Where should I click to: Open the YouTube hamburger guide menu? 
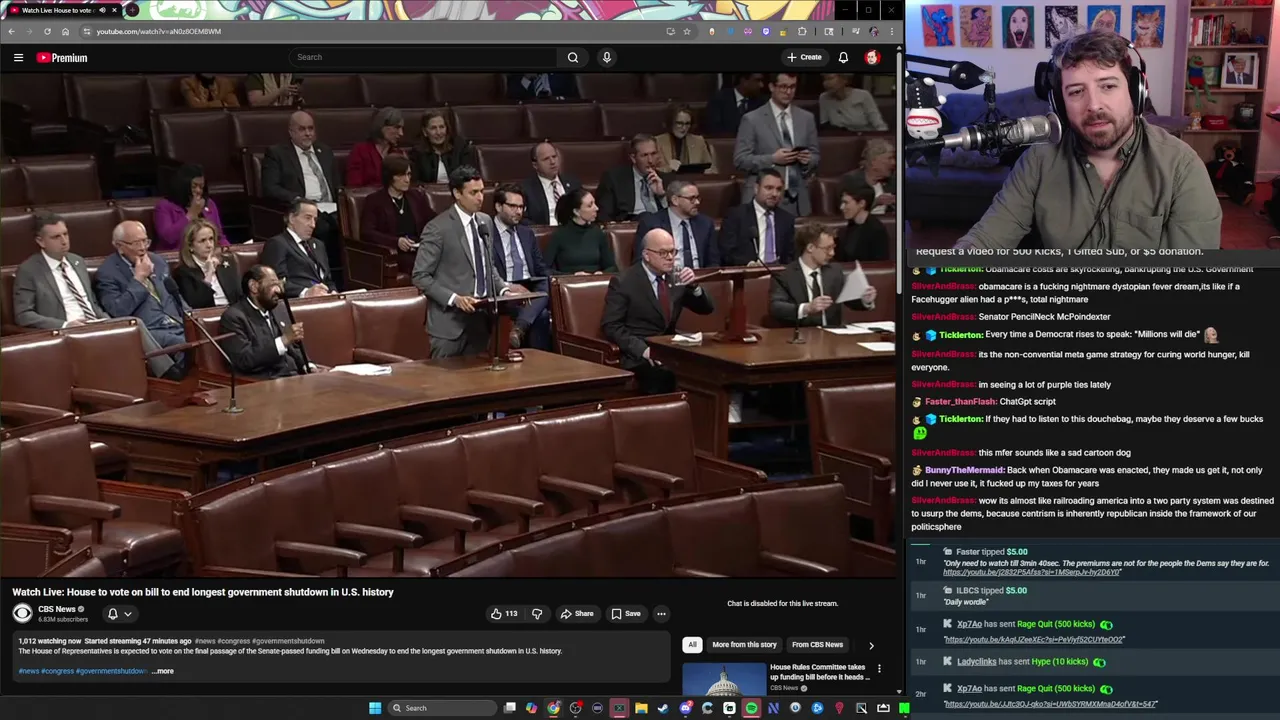pos(18,58)
